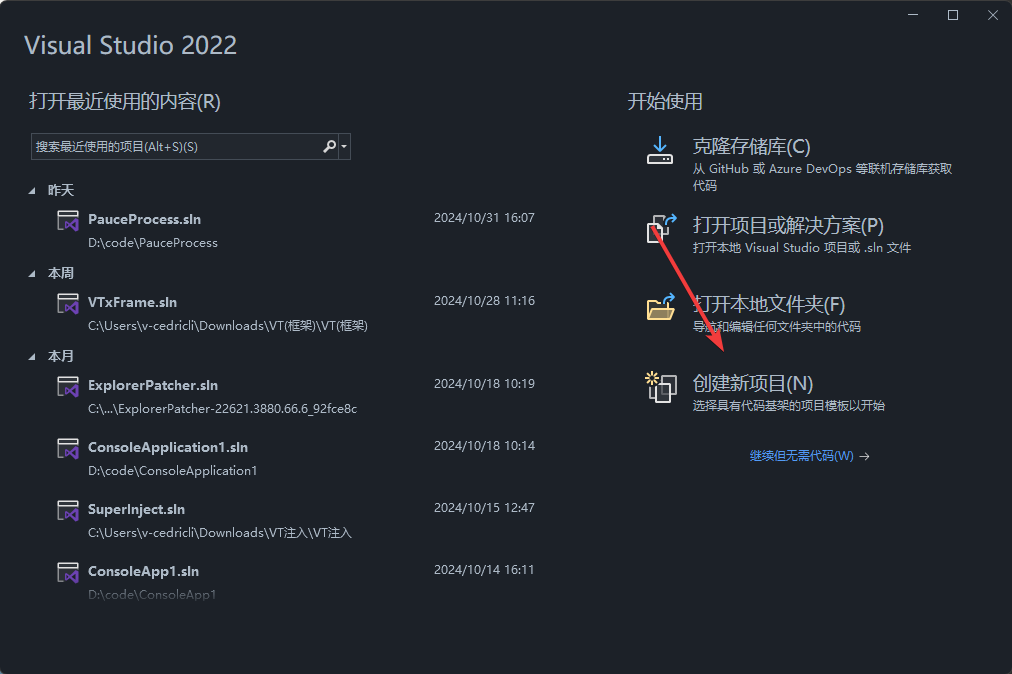1012x674 pixels.
Task: Click the 本月 group header label
Action: 61,356
